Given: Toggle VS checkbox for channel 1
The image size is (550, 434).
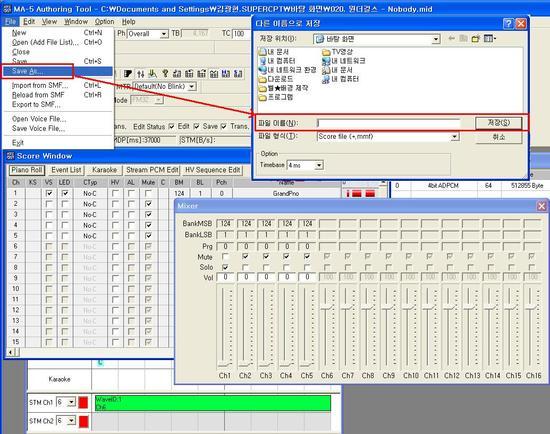Looking at the screenshot, I should coord(49,193).
